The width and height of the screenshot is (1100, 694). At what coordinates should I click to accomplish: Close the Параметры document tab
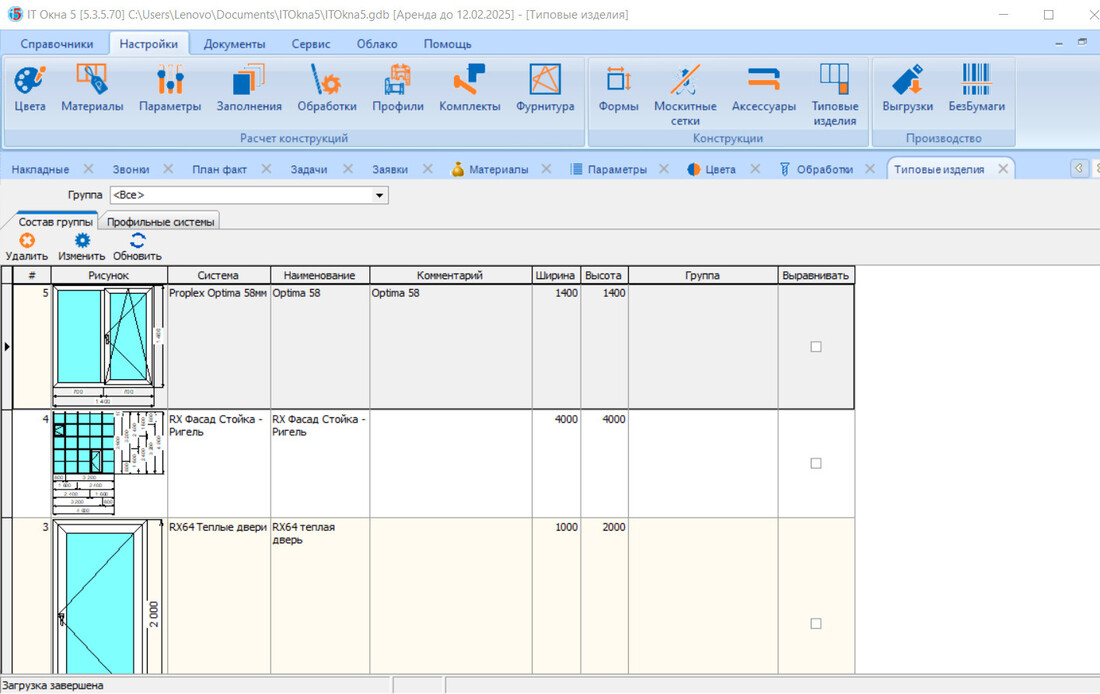click(664, 169)
